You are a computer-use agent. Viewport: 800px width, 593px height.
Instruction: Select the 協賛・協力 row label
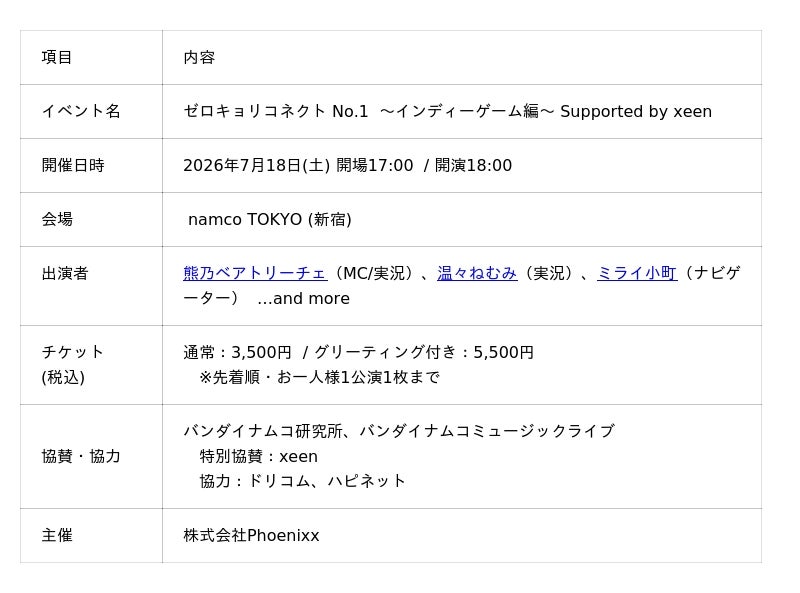[x=81, y=456]
